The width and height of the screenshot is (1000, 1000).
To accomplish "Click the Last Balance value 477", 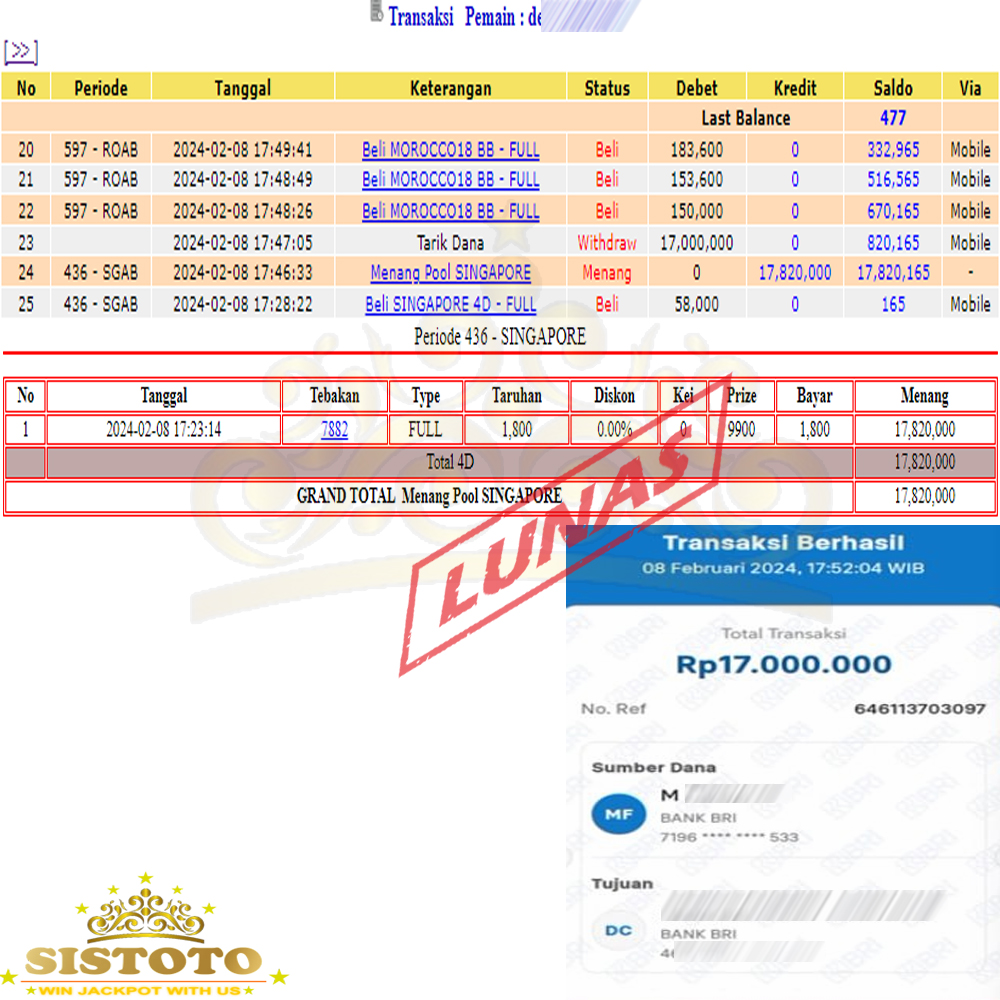I will click(x=893, y=118).
